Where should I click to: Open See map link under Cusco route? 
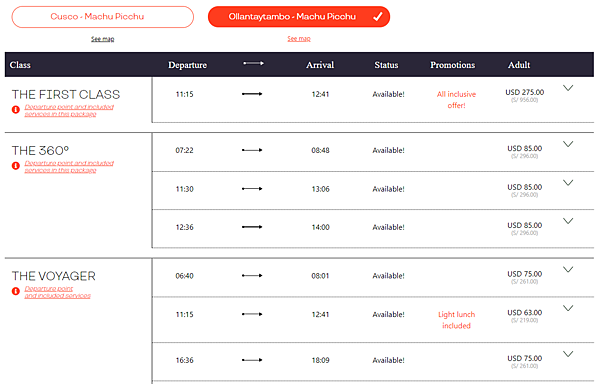pos(103,39)
